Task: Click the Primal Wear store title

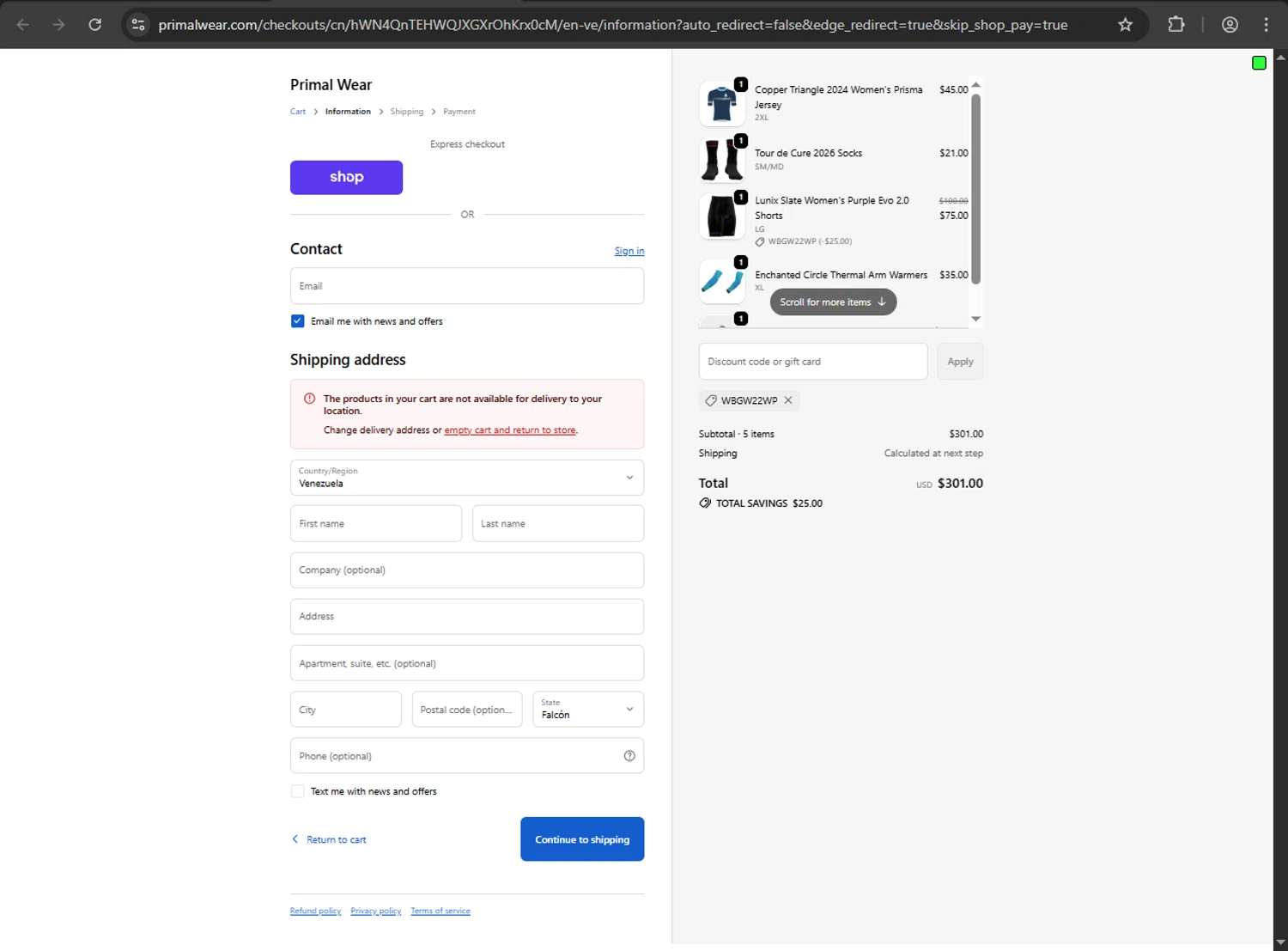Action: click(331, 85)
